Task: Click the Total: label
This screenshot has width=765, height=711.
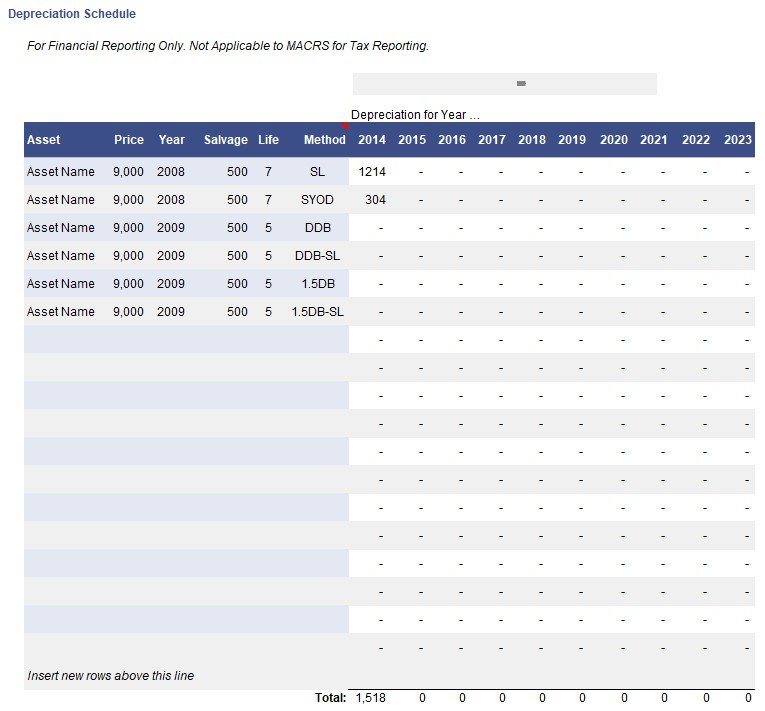Action: click(x=330, y=698)
